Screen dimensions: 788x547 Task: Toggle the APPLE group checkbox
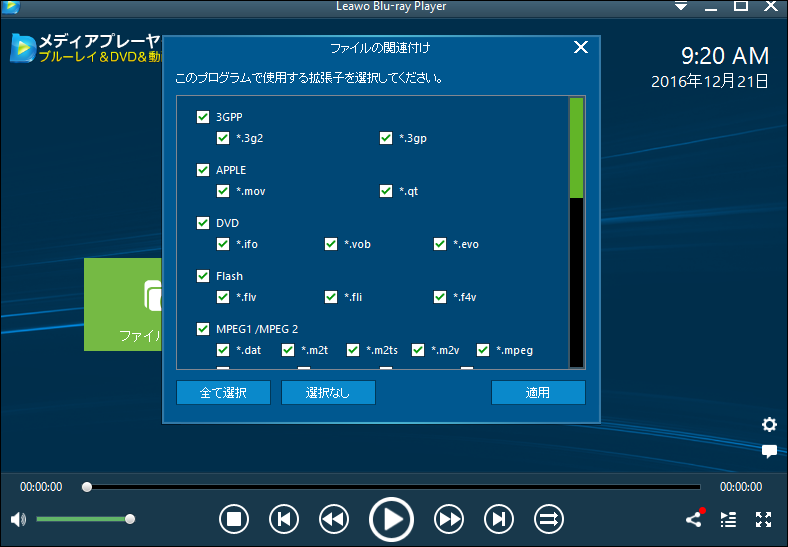coord(203,170)
